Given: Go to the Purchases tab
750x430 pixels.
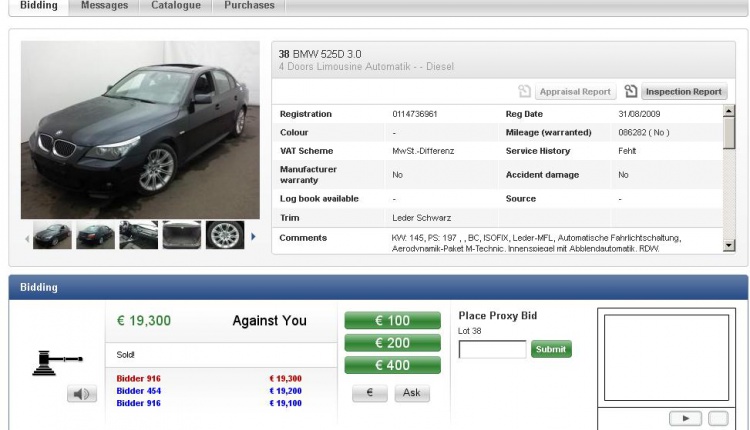Looking at the screenshot, I should point(249,6).
